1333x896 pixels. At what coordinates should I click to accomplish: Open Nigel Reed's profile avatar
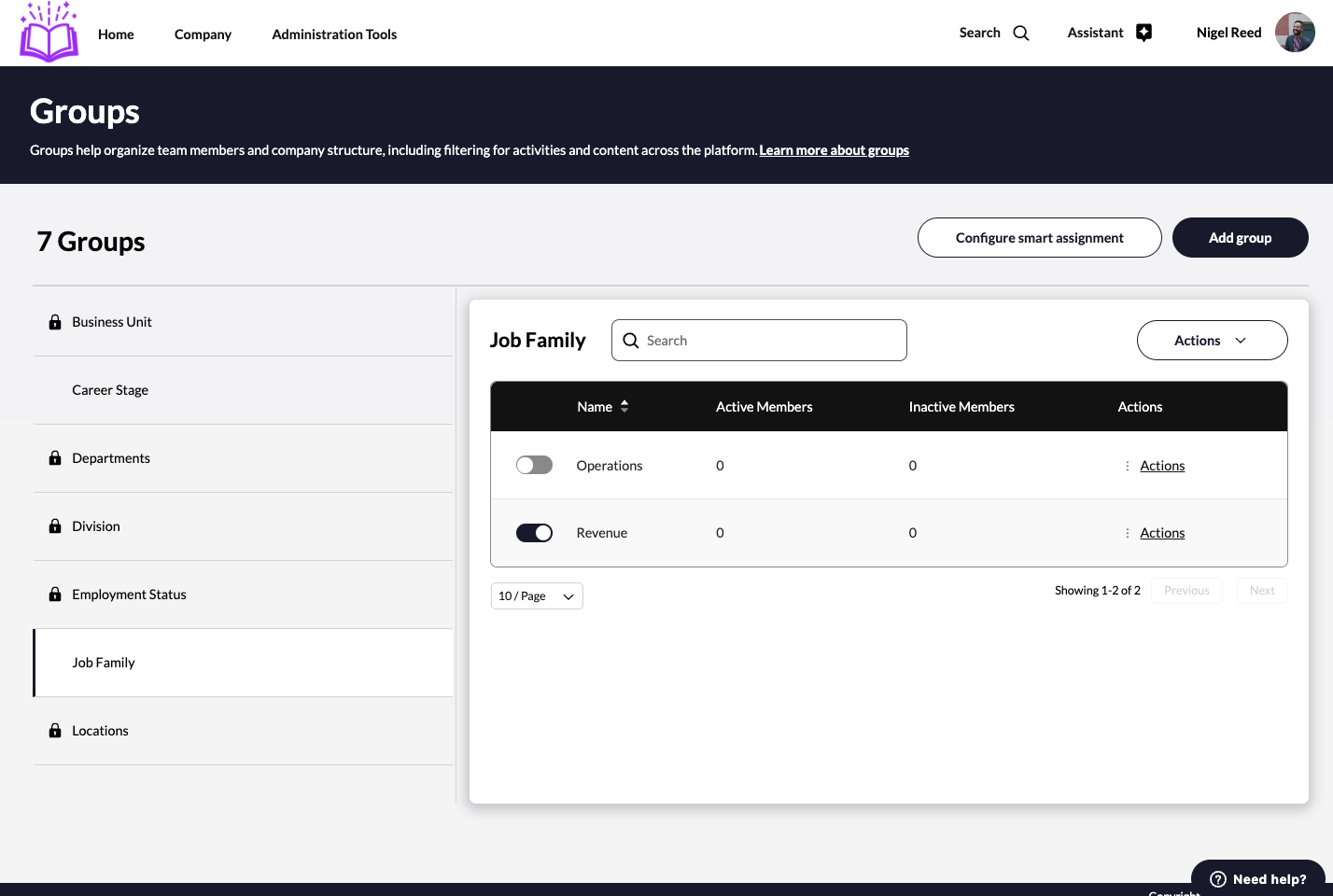pos(1295,33)
